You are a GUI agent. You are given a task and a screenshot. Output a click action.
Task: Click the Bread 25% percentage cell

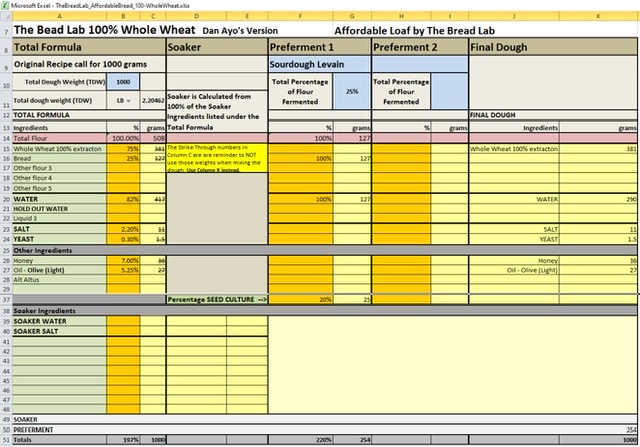coord(123,158)
